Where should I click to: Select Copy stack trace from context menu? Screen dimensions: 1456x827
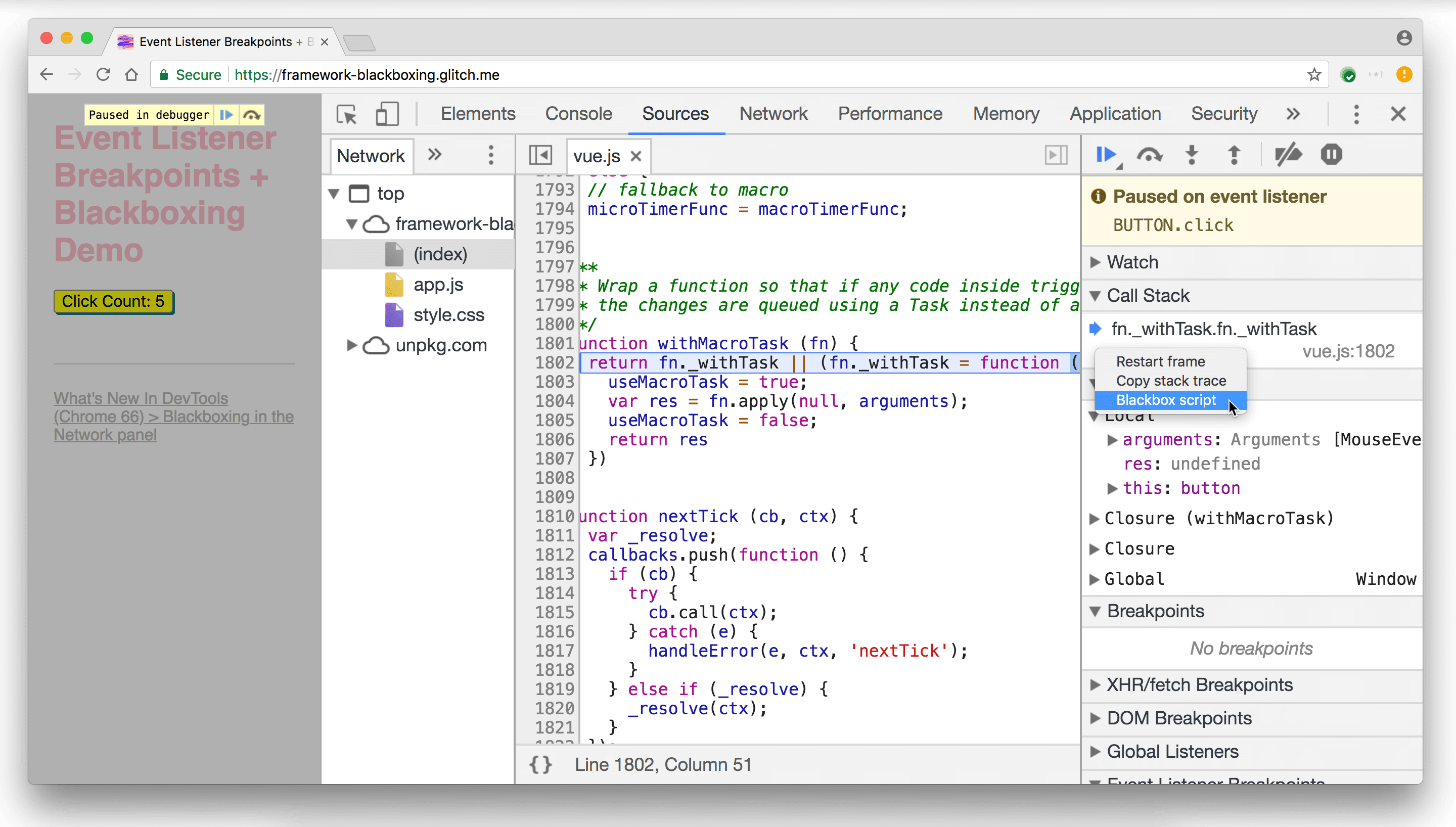[1171, 380]
